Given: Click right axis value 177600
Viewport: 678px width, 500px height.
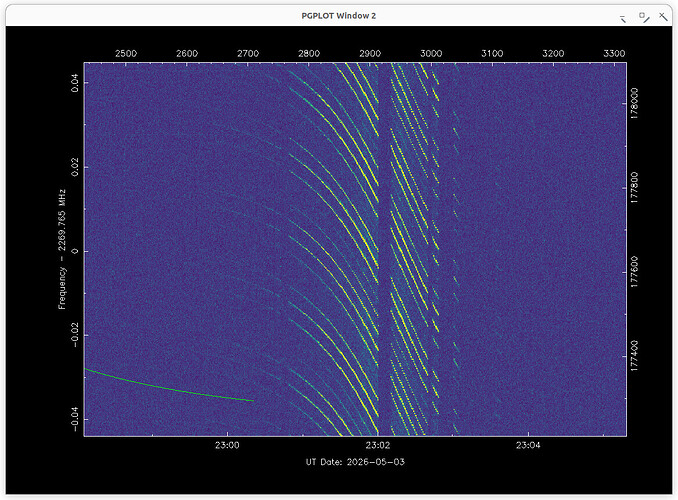Looking at the screenshot, I should [634, 272].
